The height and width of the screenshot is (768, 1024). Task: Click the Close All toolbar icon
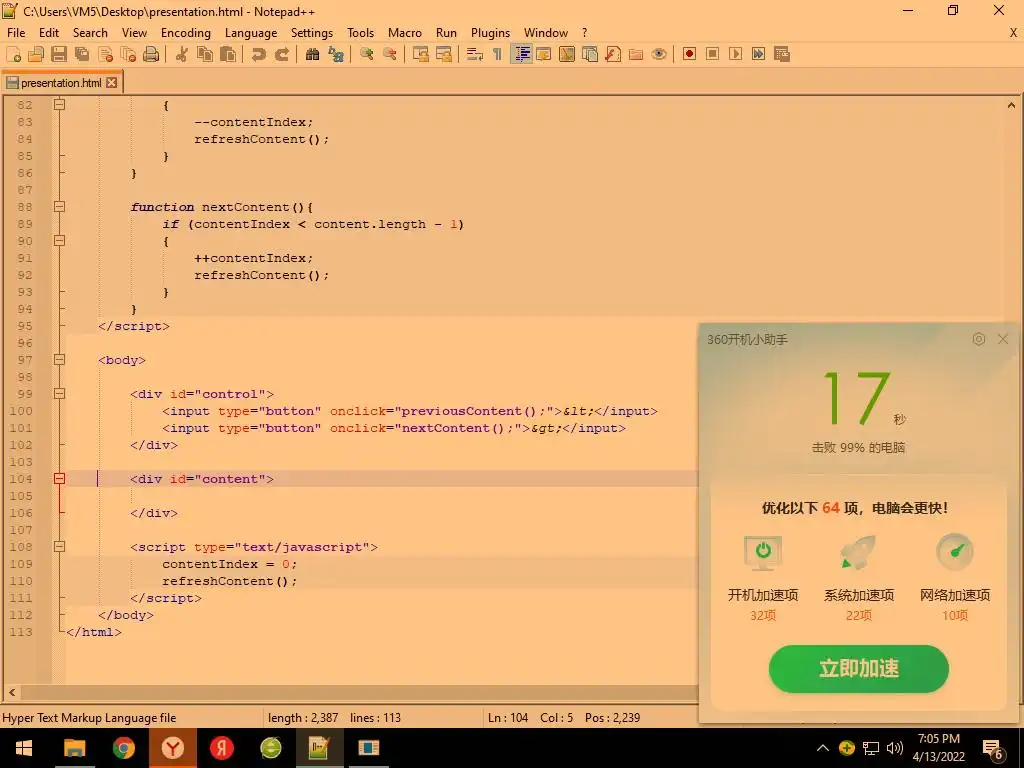pyautogui.click(x=128, y=54)
